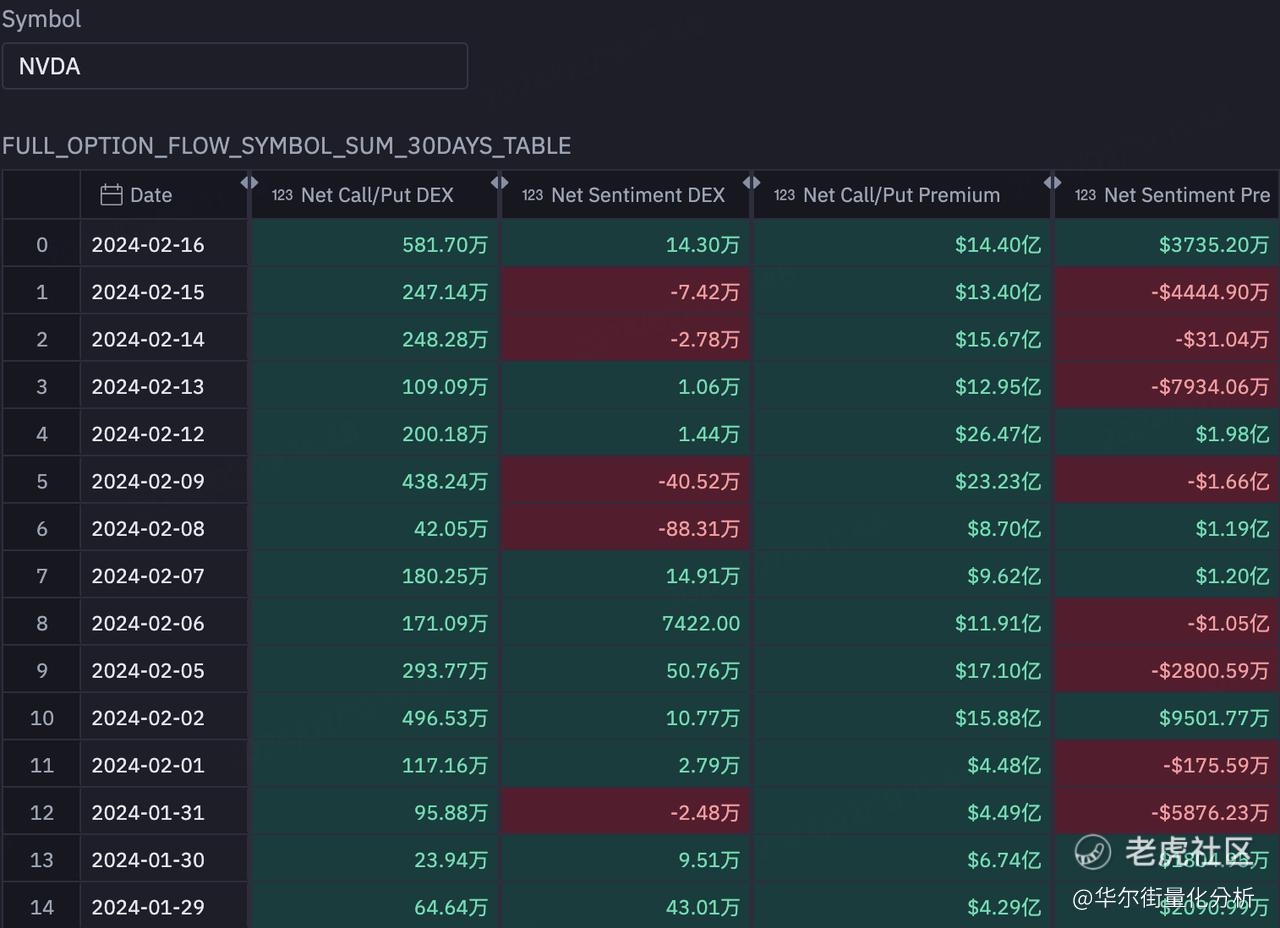1280x928 pixels.
Task: Sort with the arrows in Net Call/Put Premium header
Action: (x=1052, y=183)
